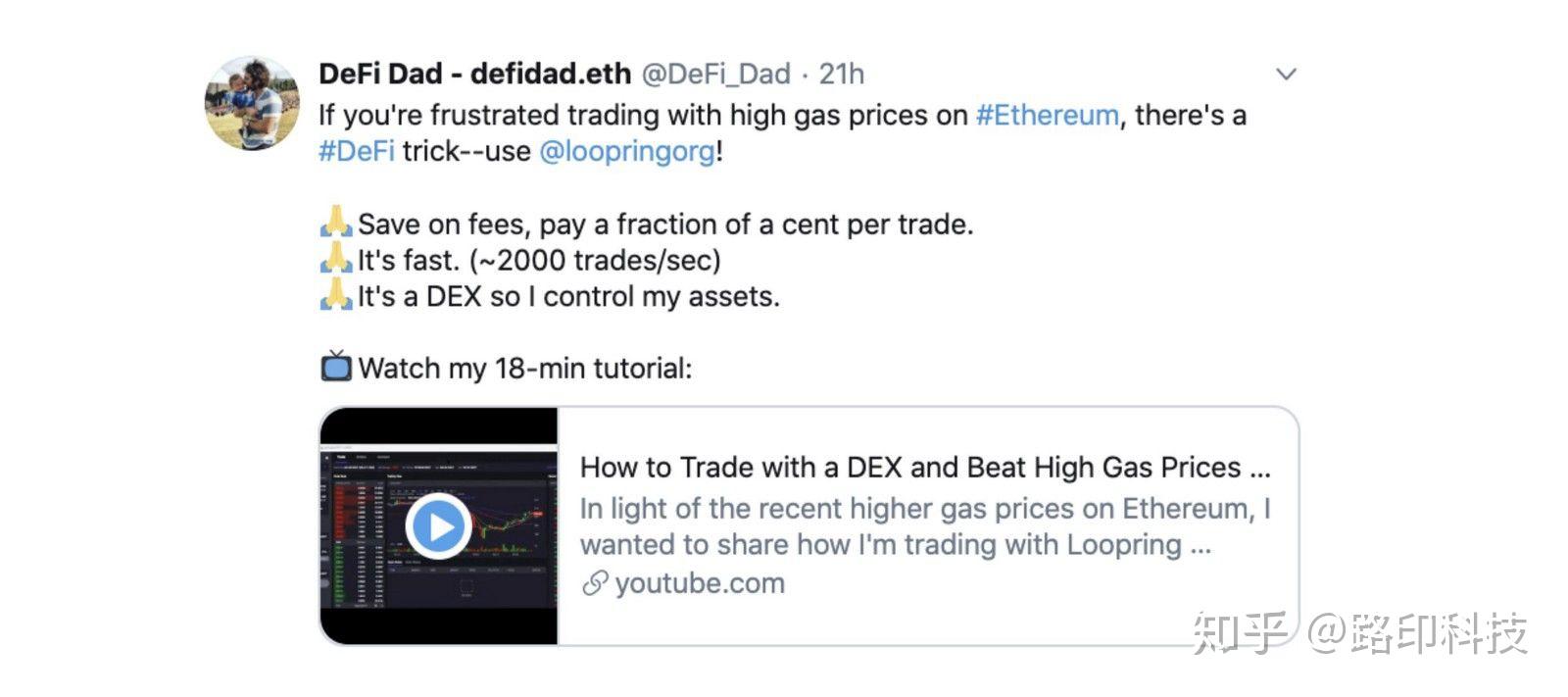Click the chain-link icon beside youtube.com

pyautogui.click(x=594, y=584)
